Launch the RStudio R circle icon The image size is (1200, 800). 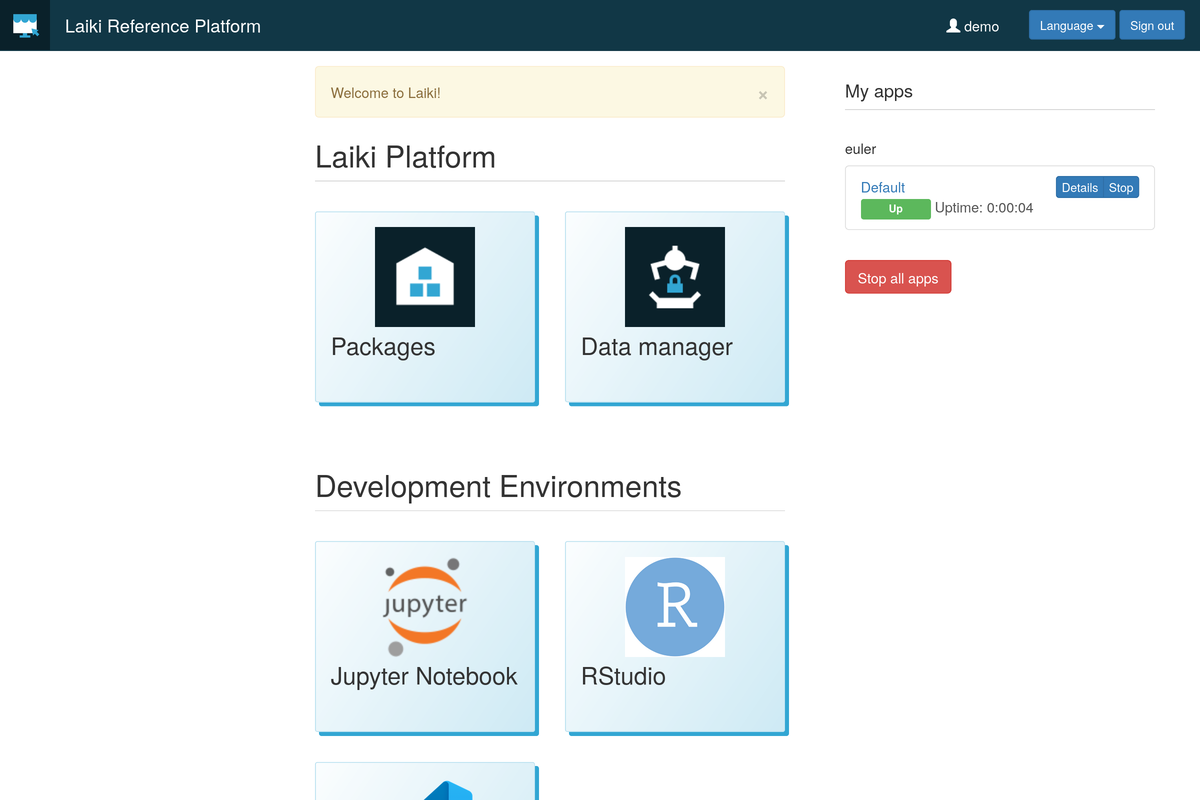pyautogui.click(x=675, y=607)
